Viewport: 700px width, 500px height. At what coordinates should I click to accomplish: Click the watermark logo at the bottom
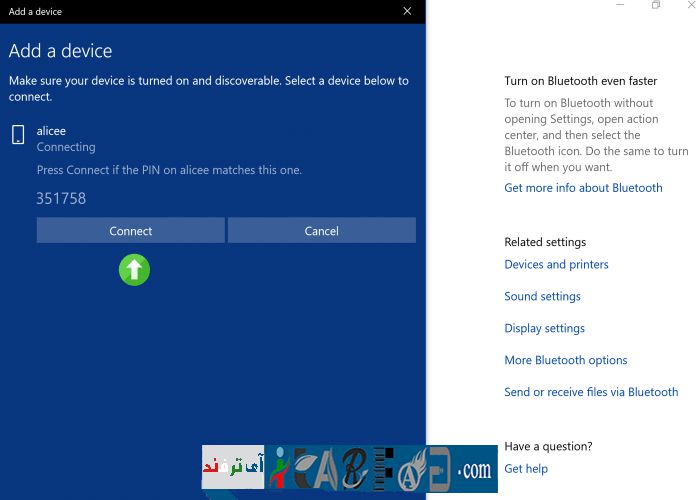coord(349,469)
